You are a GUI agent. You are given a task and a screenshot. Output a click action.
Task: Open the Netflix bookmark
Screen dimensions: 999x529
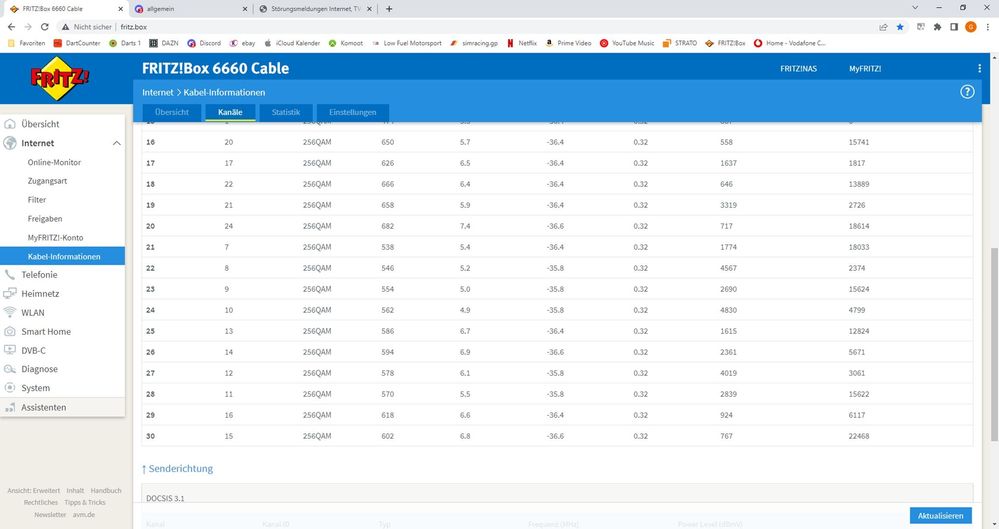pyautogui.click(x=522, y=43)
